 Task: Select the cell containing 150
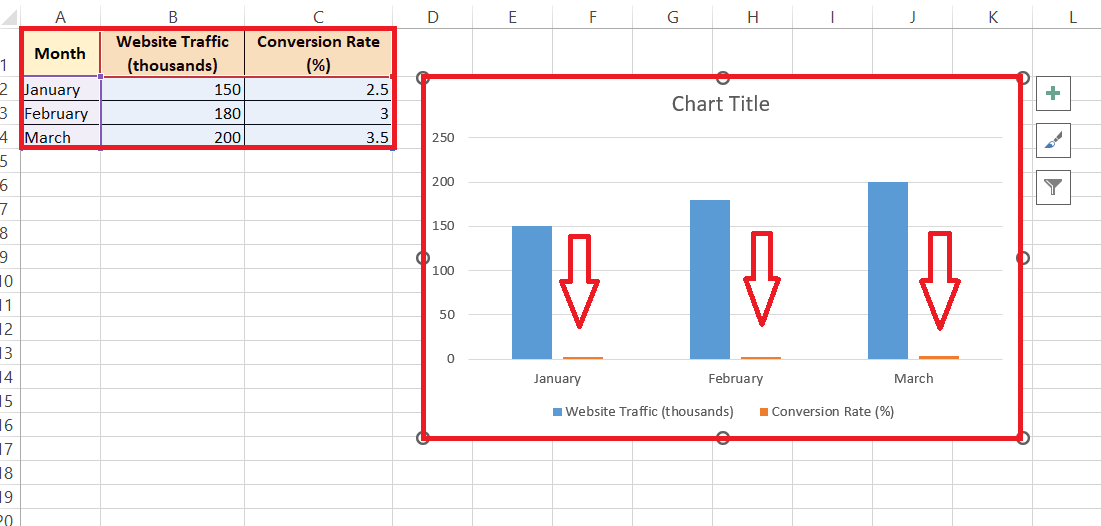point(173,89)
